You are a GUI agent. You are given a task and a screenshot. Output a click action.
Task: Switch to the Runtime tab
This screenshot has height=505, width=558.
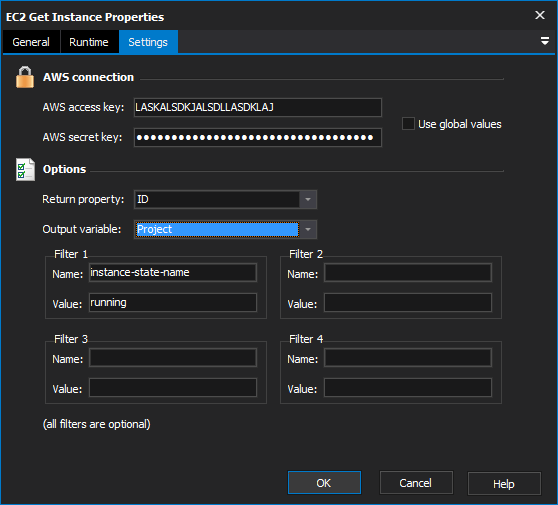[89, 42]
